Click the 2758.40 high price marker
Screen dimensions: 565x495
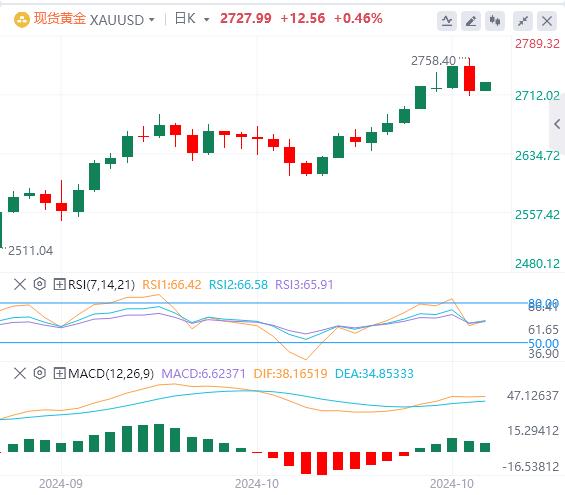tap(433, 61)
